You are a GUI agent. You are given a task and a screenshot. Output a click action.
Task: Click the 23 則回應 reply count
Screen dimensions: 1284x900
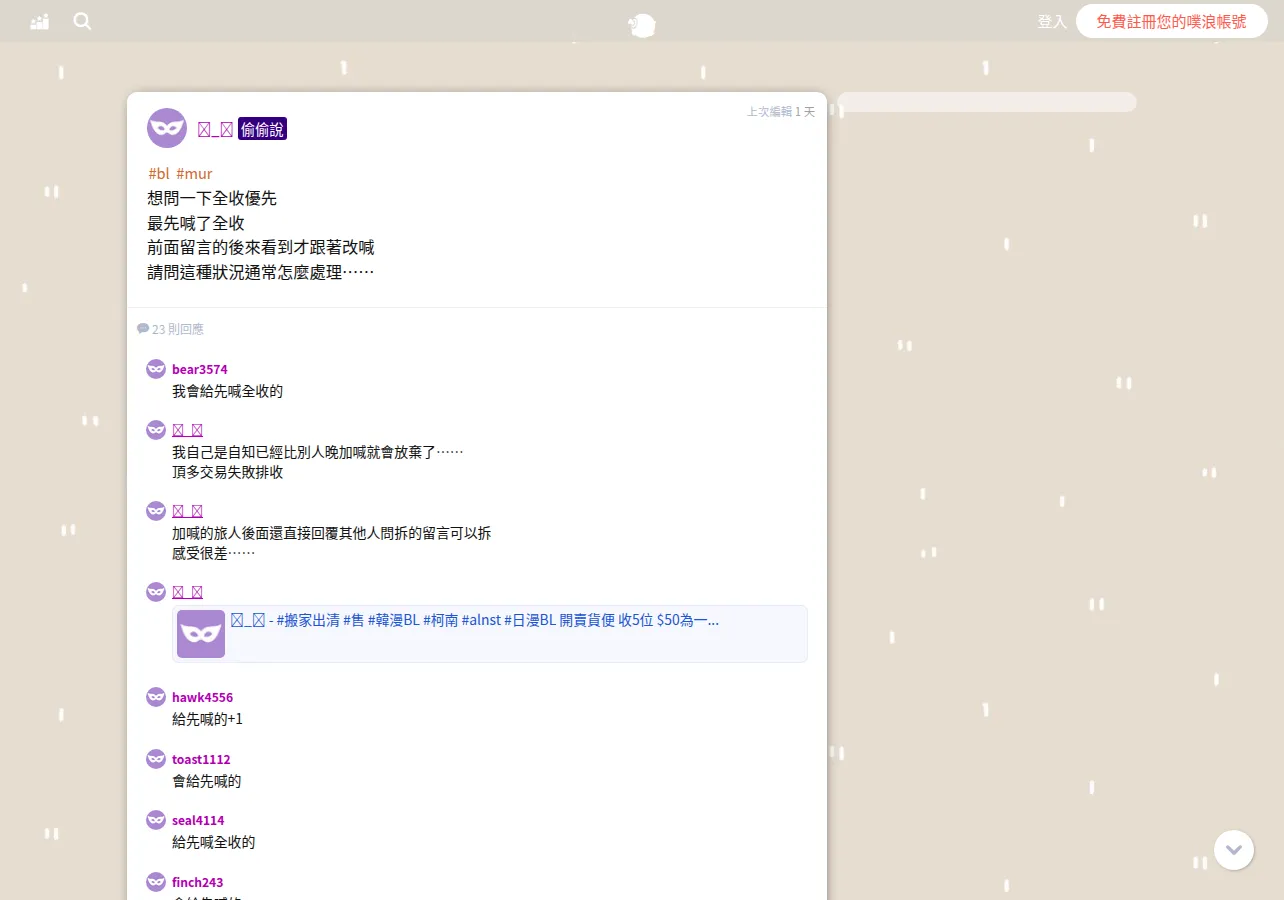click(178, 329)
